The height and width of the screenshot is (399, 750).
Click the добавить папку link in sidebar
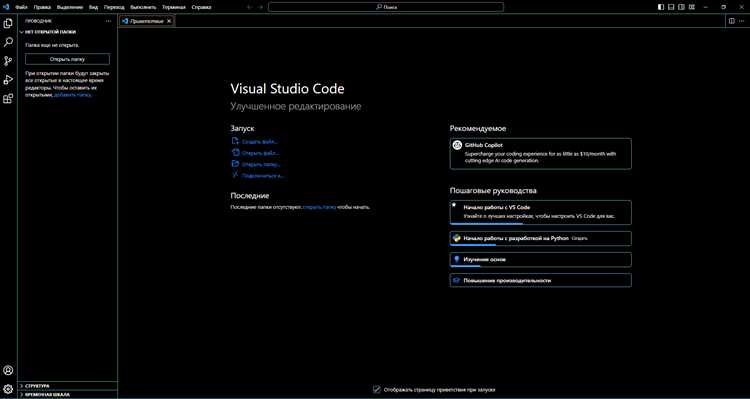(72, 95)
